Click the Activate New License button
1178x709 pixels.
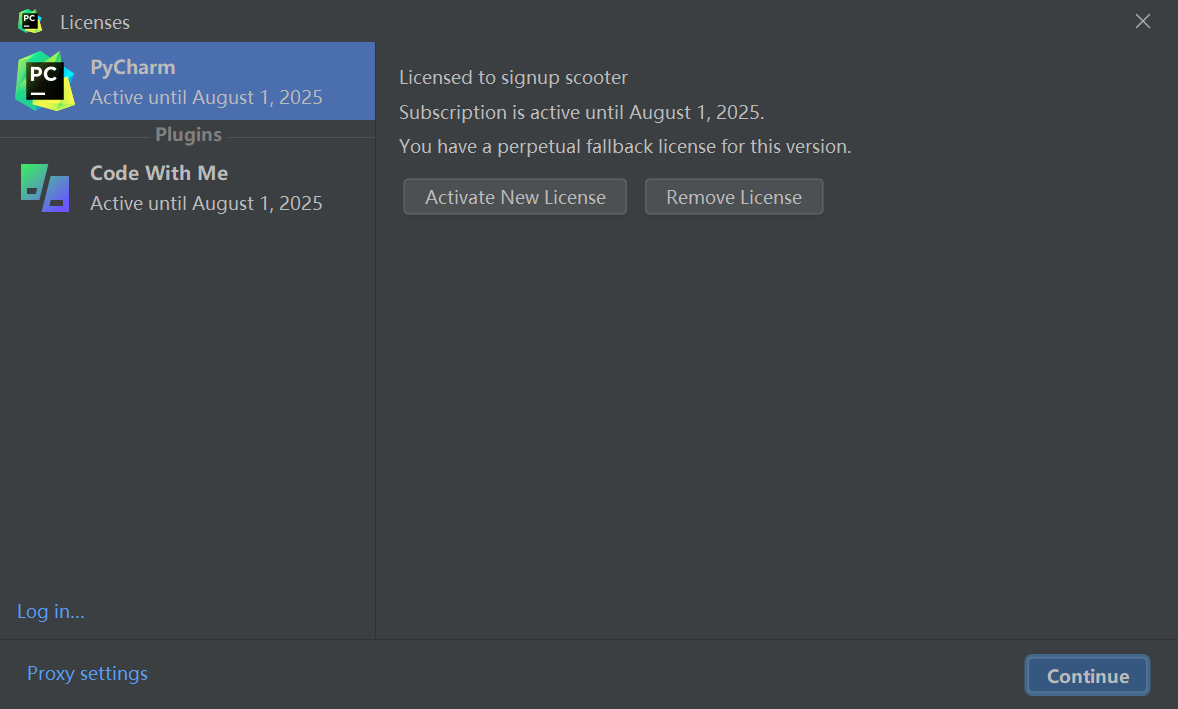(515, 197)
